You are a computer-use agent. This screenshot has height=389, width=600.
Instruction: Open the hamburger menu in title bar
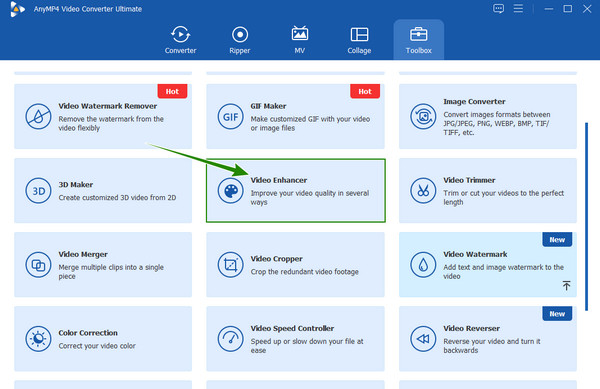coord(518,8)
